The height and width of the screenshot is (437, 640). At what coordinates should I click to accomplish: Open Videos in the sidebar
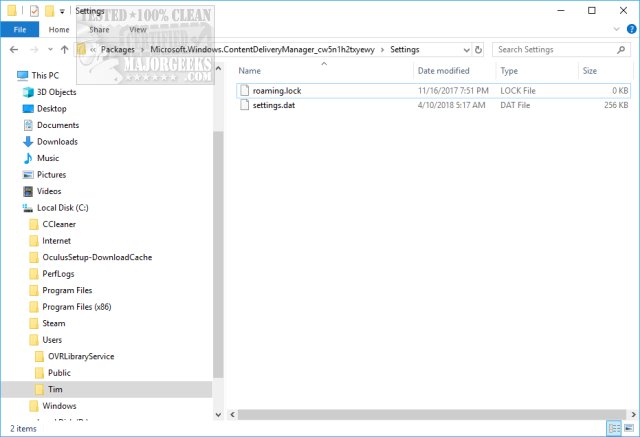coord(49,191)
